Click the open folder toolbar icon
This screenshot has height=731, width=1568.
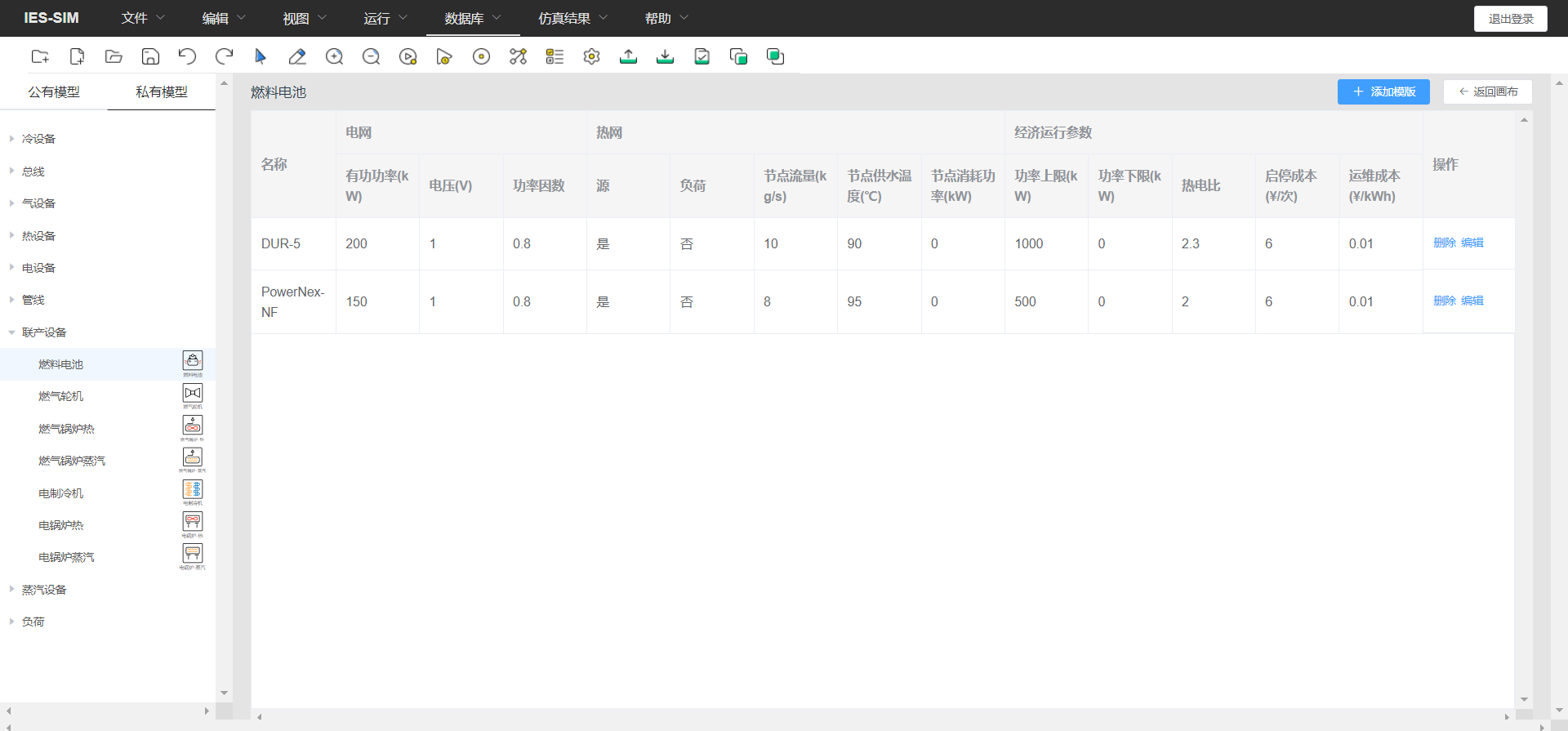coord(114,56)
